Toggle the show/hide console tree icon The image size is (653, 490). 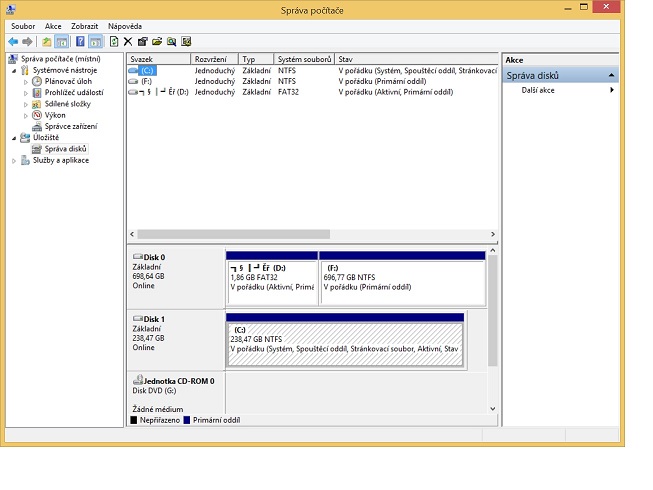click(62, 42)
